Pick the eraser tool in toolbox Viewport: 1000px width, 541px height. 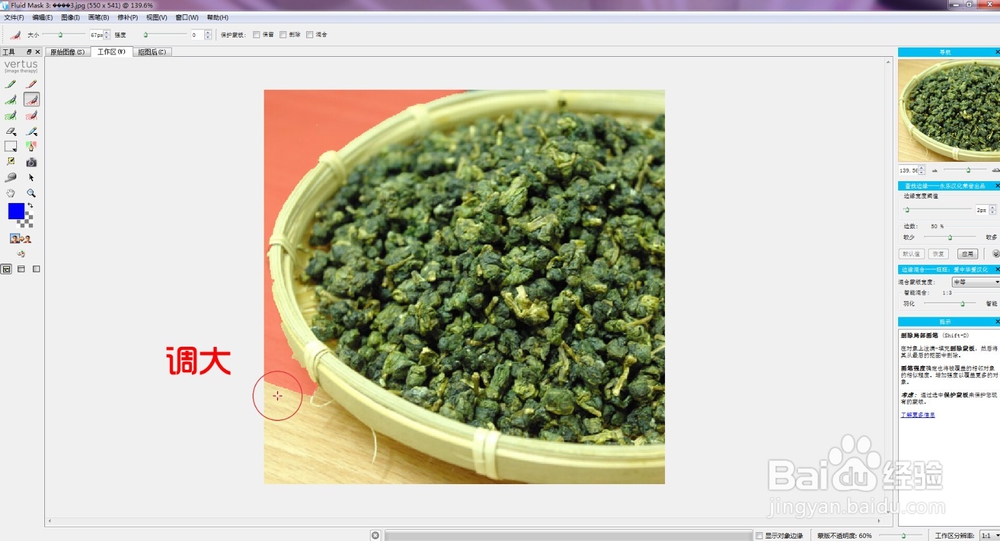tap(11, 131)
